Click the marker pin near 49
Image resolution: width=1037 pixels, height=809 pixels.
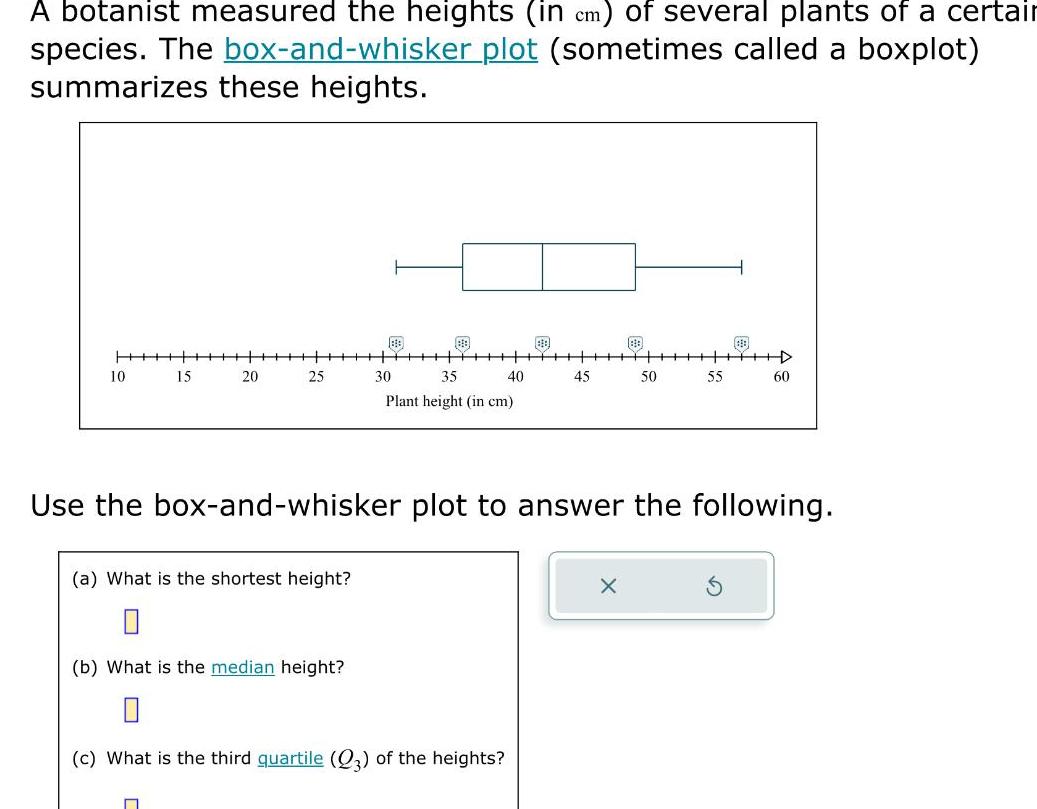pos(634,342)
